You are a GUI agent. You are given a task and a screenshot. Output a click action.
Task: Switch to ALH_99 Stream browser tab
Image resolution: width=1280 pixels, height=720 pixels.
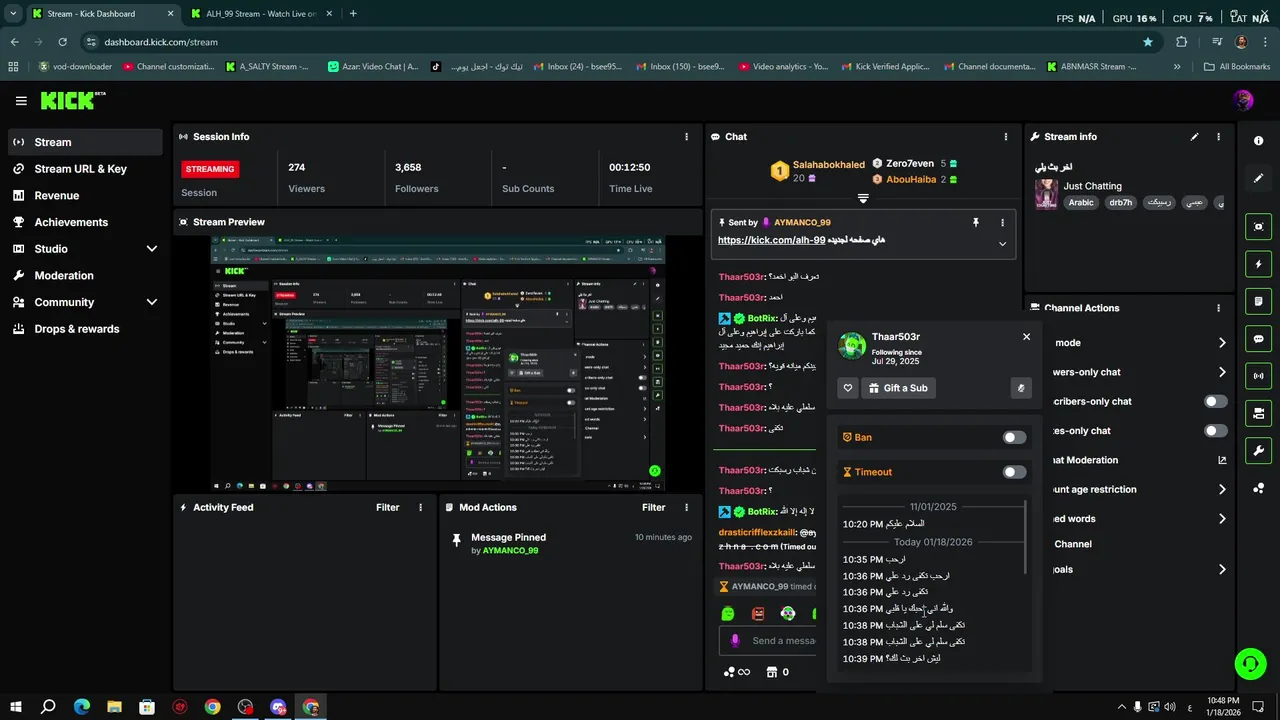[260, 14]
